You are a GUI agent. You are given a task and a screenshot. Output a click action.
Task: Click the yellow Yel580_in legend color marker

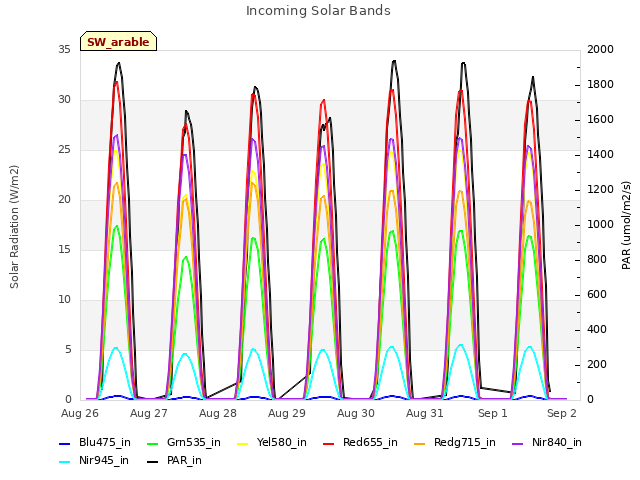coord(242,444)
